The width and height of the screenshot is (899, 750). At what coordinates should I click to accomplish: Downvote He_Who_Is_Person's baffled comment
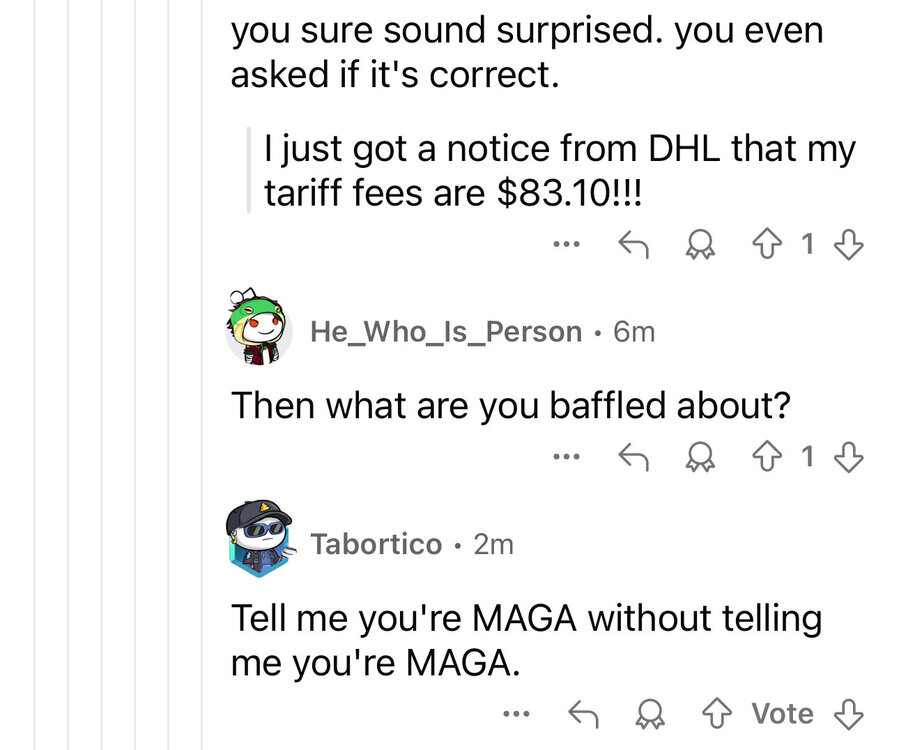[848, 457]
